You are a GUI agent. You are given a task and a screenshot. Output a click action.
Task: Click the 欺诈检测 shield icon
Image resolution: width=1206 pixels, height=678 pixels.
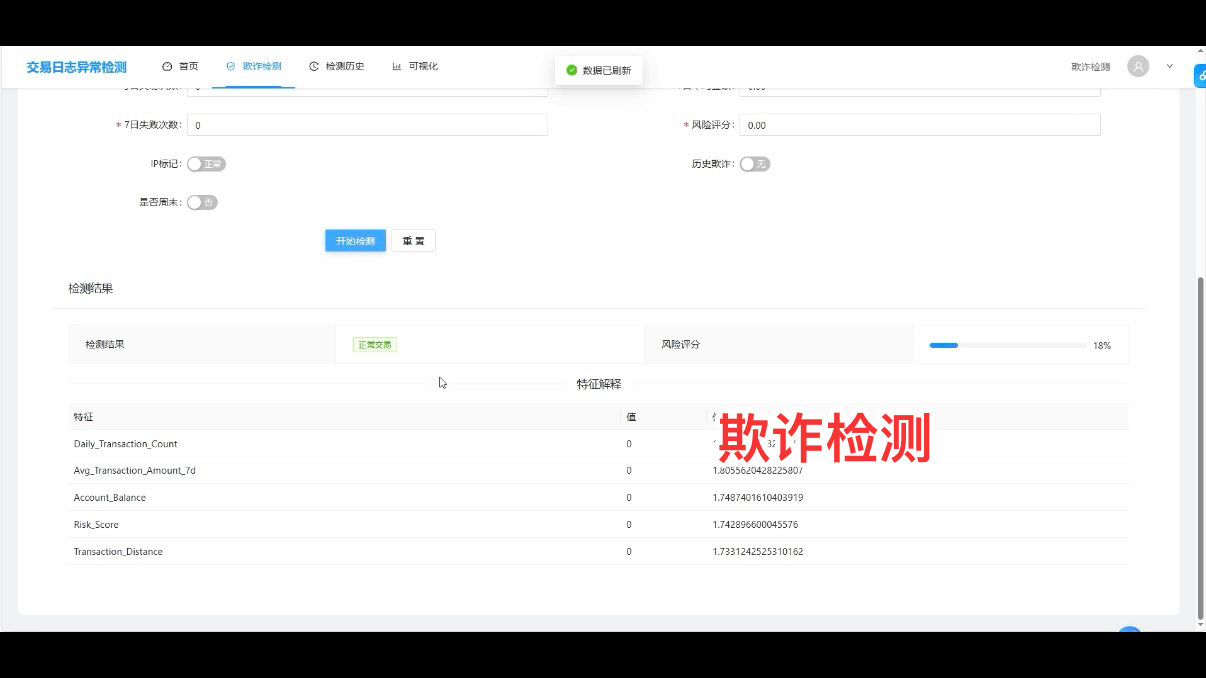pyautogui.click(x=231, y=66)
